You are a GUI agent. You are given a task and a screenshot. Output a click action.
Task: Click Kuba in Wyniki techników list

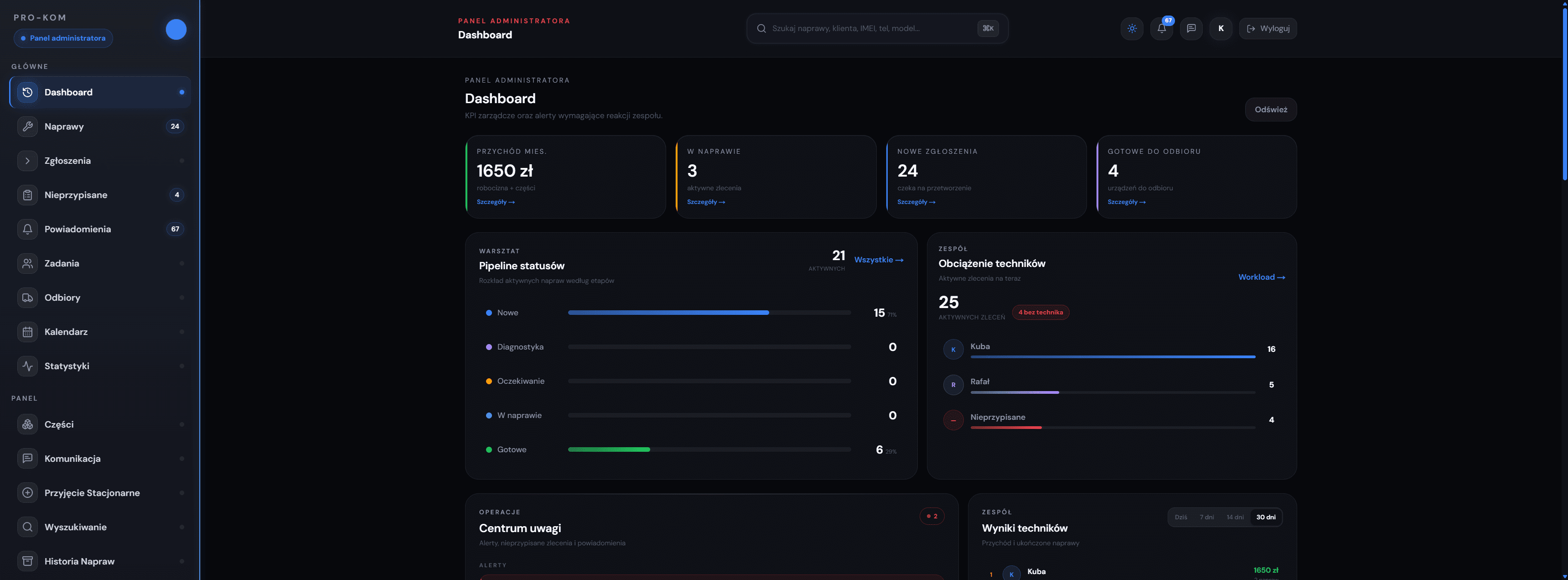(x=1036, y=571)
